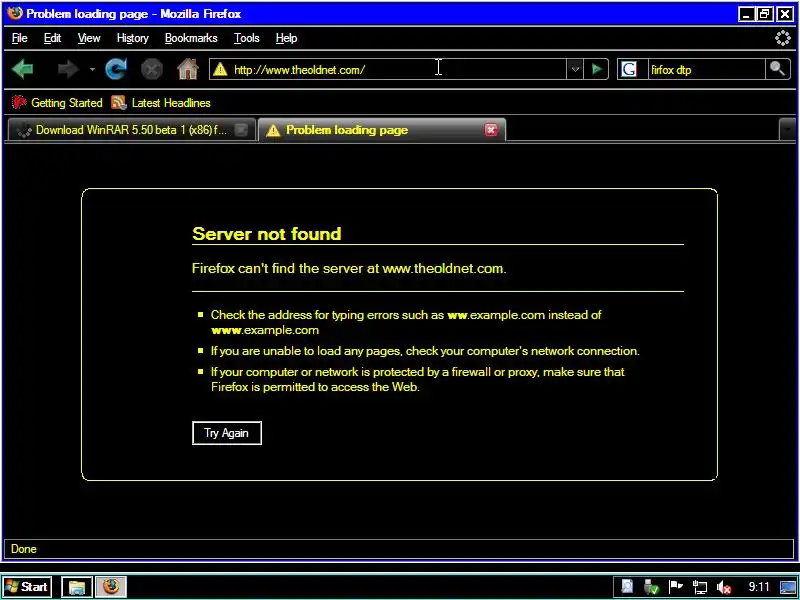
Task: Click the Show Desktop tray icon
Action: pos(788,587)
